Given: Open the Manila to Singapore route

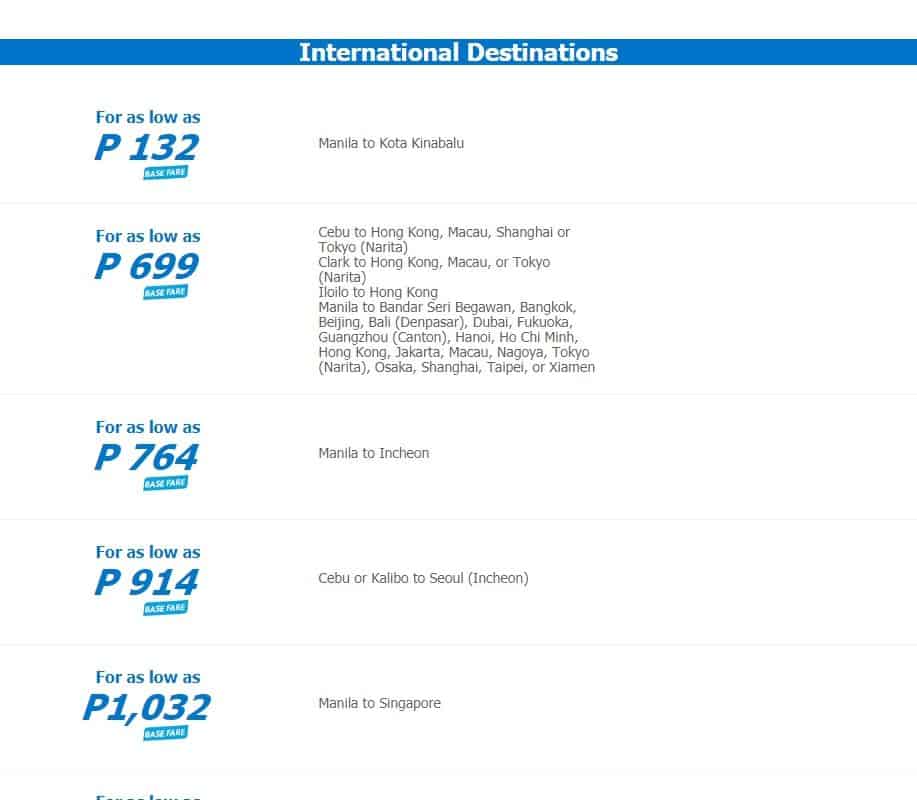Looking at the screenshot, I should 379,703.
